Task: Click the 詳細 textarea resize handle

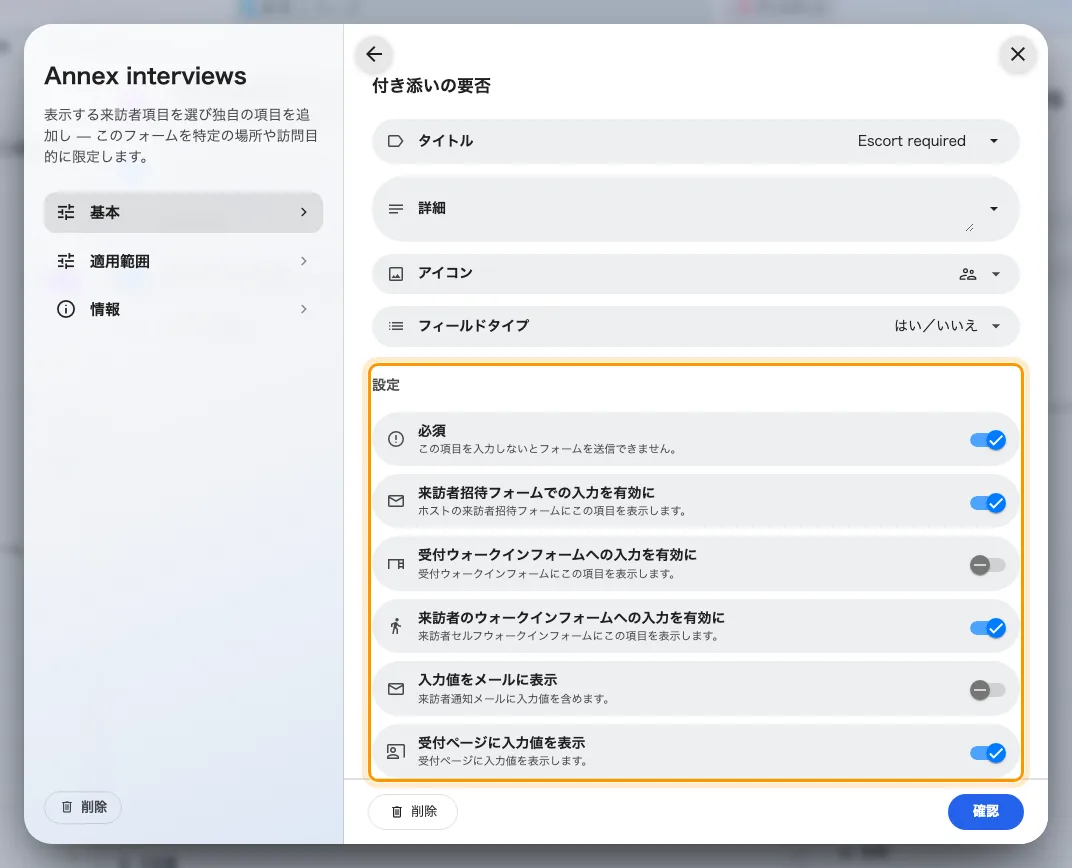Action: pos(969,228)
